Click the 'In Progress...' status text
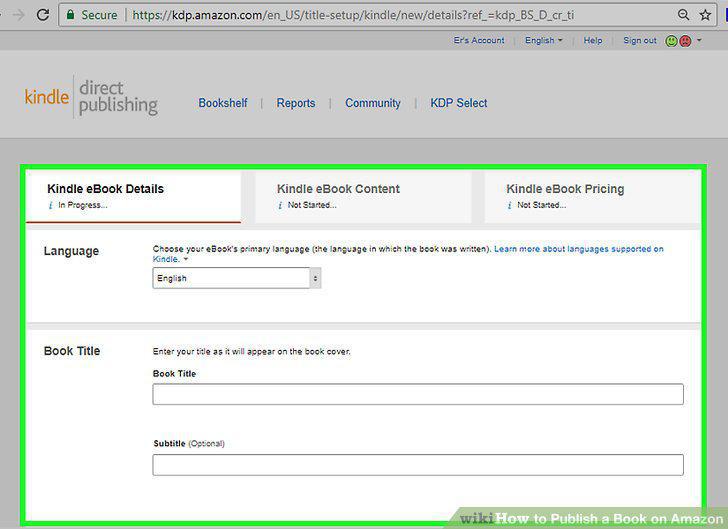 pyautogui.click(x=83, y=205)
